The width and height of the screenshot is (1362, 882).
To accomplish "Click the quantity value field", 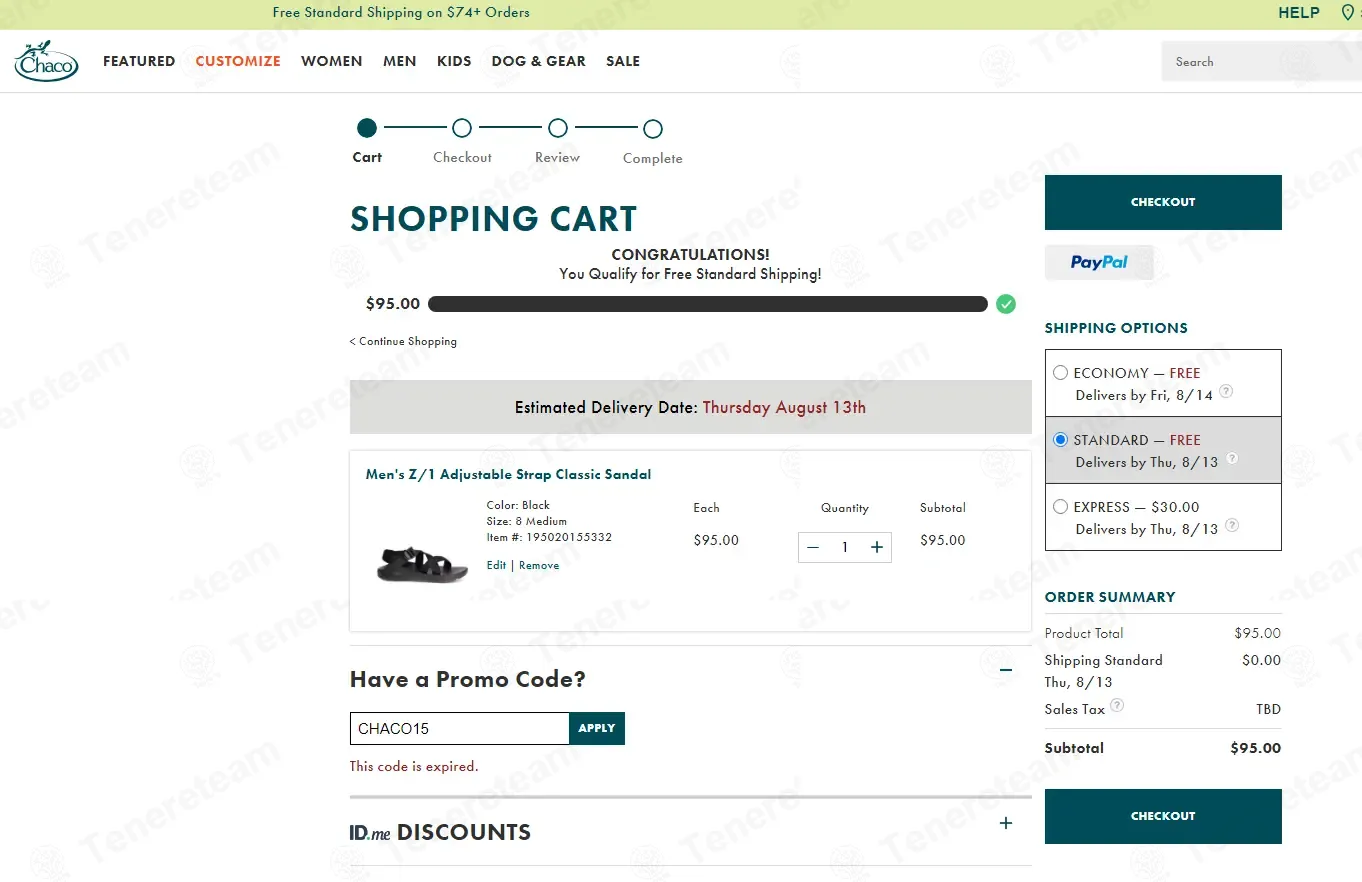I will (x=845, y=547).
